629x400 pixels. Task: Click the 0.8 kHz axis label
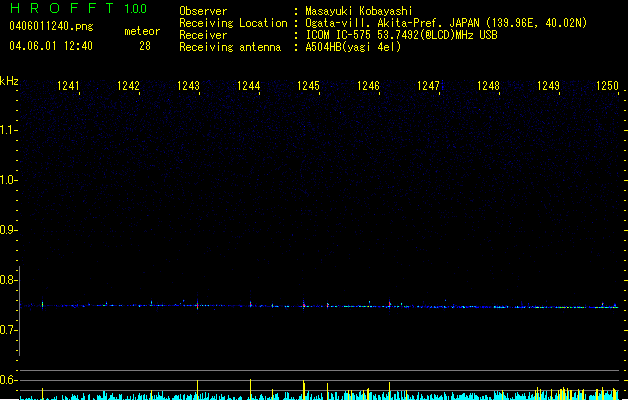pos(8,280)
